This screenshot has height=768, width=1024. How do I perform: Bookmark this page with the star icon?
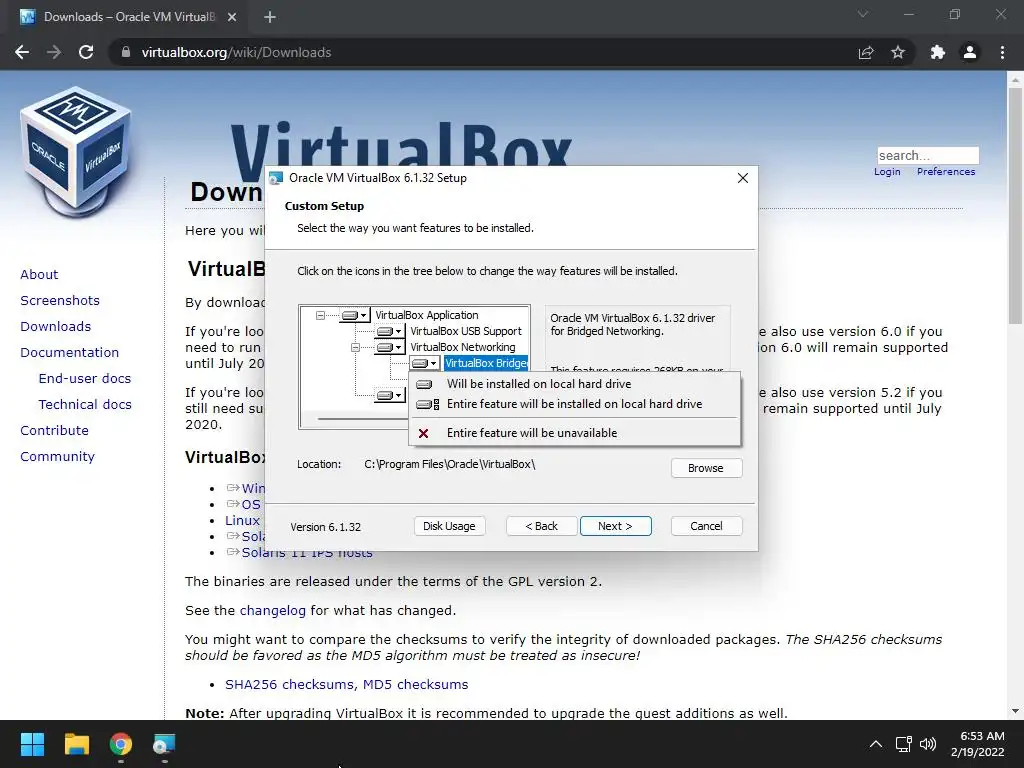pyautogui.click(x=898, y=52)
